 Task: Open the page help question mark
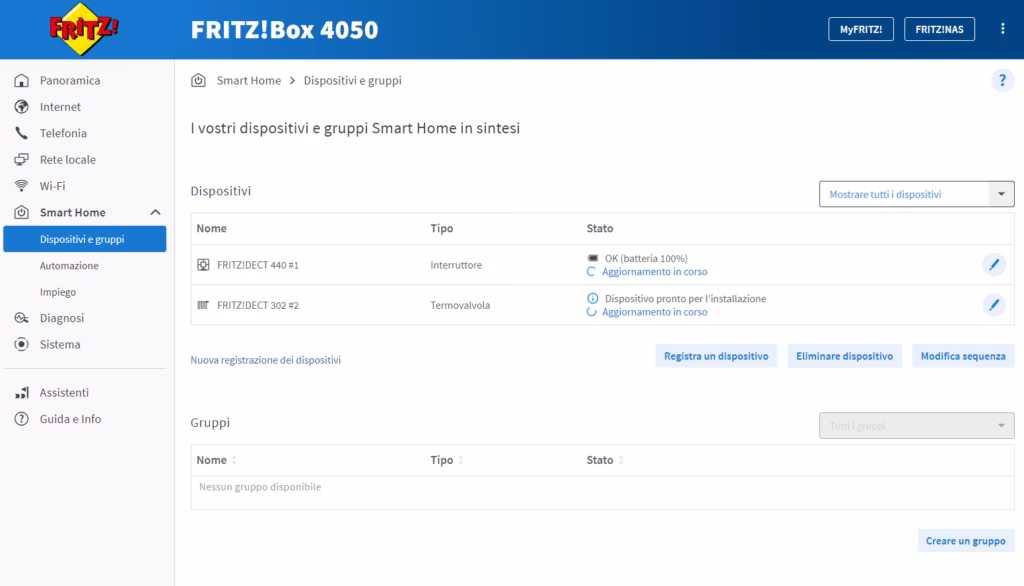[1002, 80]
